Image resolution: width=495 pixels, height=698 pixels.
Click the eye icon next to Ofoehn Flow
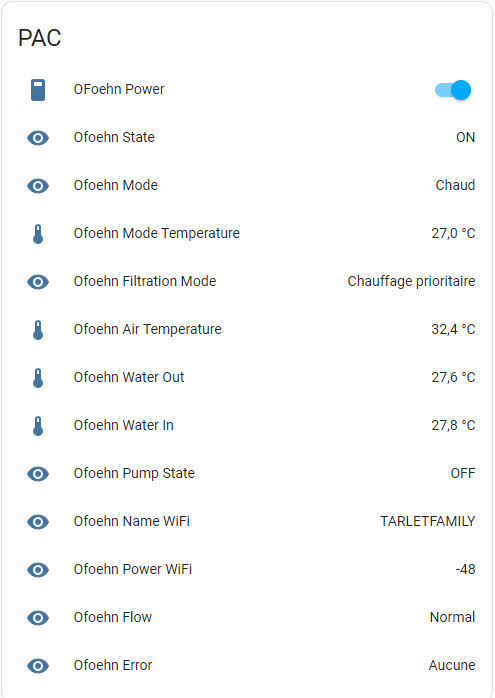coord(38,618)
